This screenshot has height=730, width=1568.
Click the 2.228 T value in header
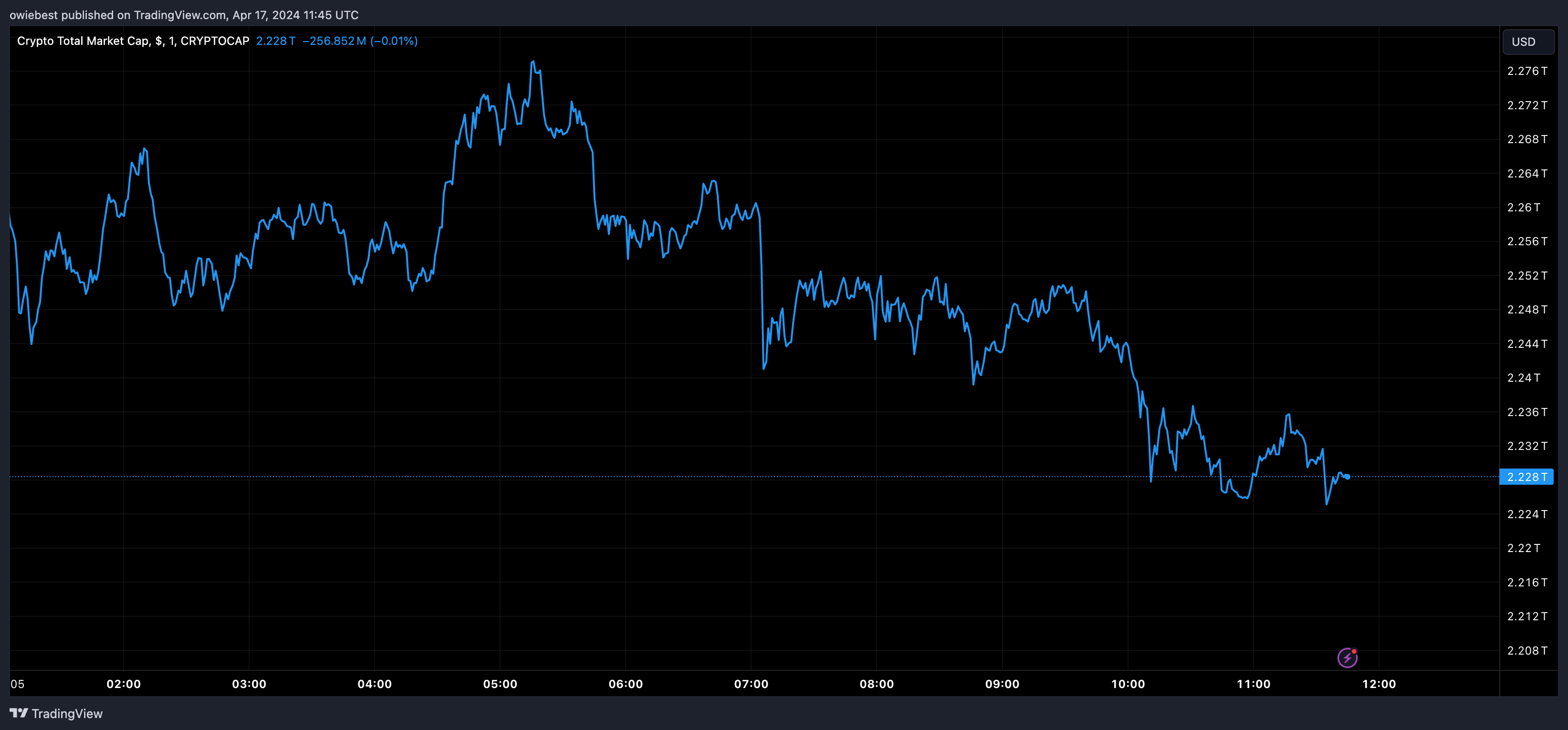[x=275, y=41]
